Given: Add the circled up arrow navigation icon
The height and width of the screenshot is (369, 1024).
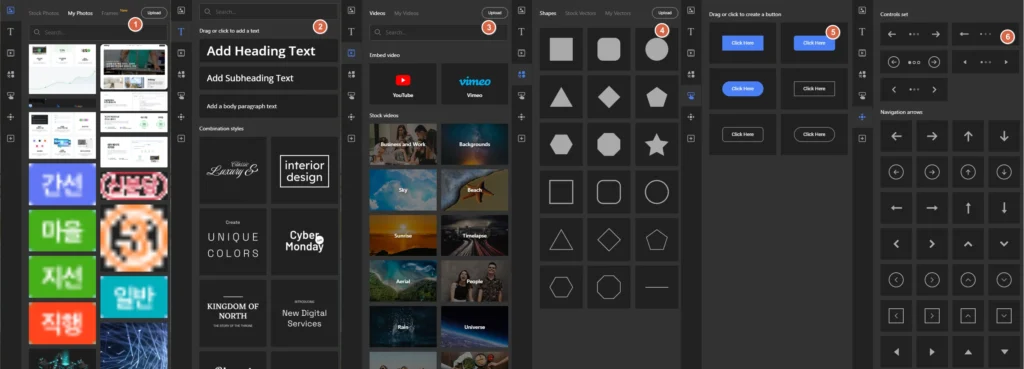Looking at the screenshot, I should [968, 172].
